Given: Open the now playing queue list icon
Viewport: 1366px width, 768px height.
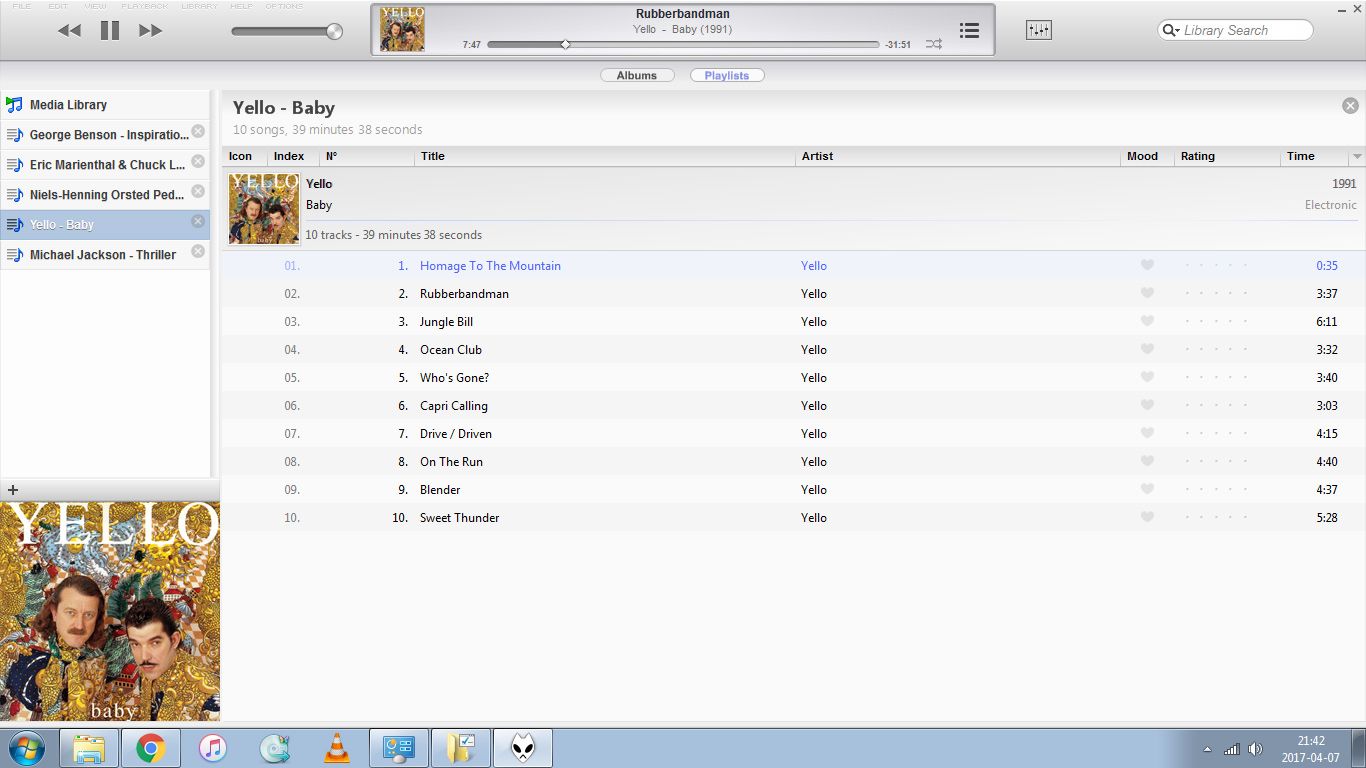Looking at the screenshot, I should [x=969, y=31].
